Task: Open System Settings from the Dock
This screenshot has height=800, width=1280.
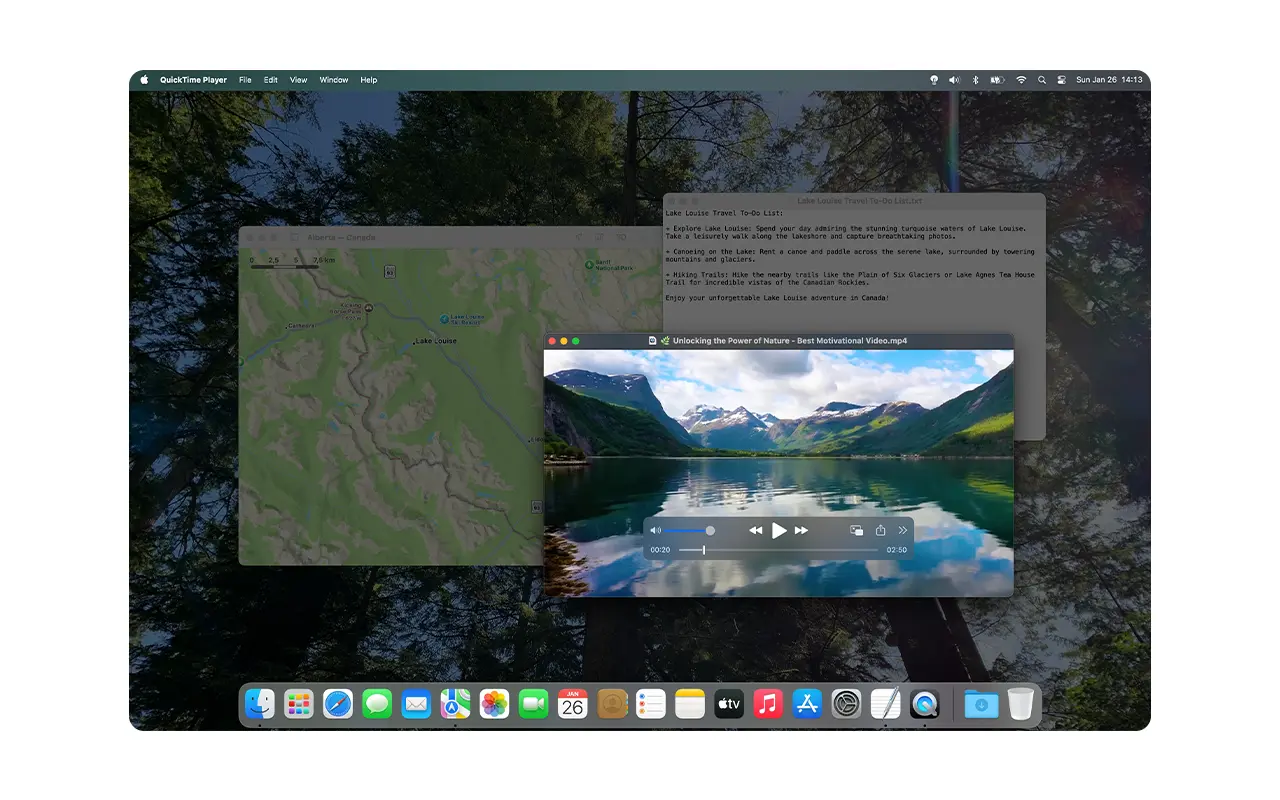Action: (x=846, y=704)
